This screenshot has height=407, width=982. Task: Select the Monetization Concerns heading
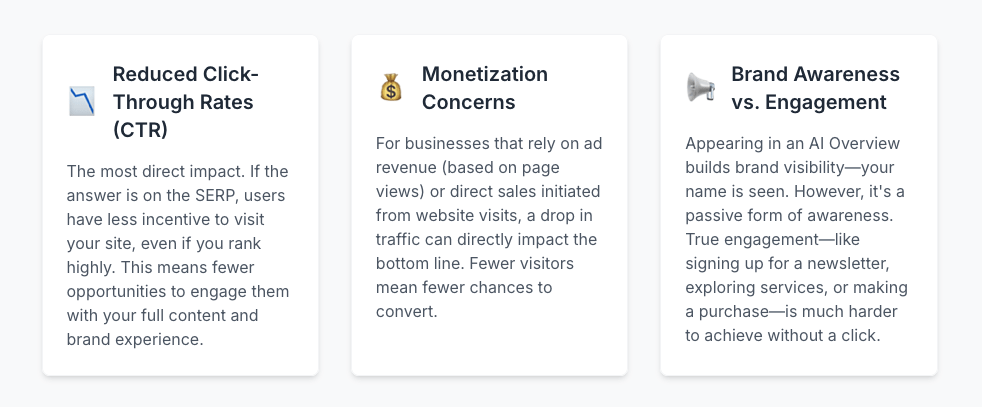click(x=484, y=88)
